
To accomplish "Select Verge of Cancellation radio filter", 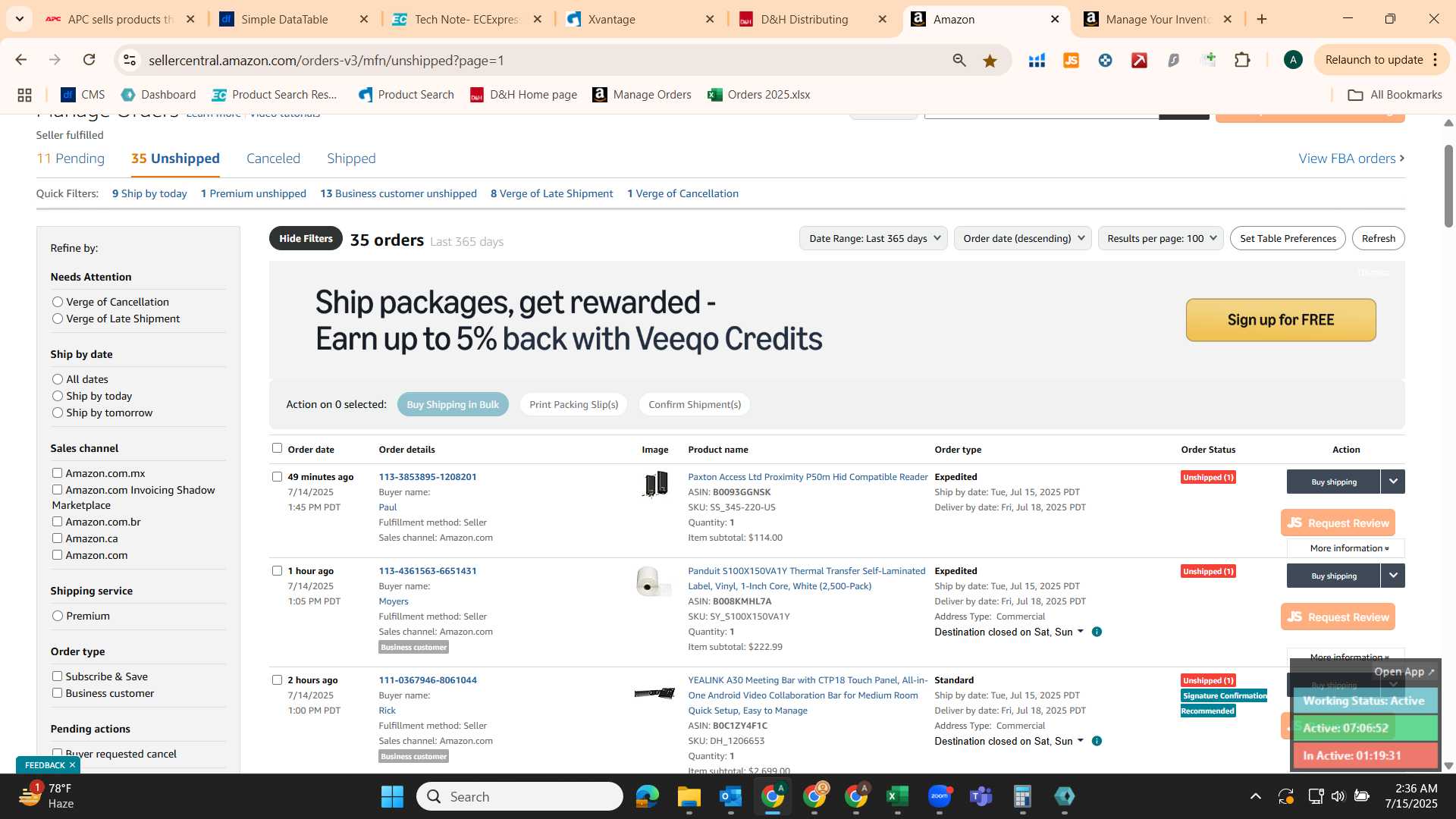I will 58,302.
